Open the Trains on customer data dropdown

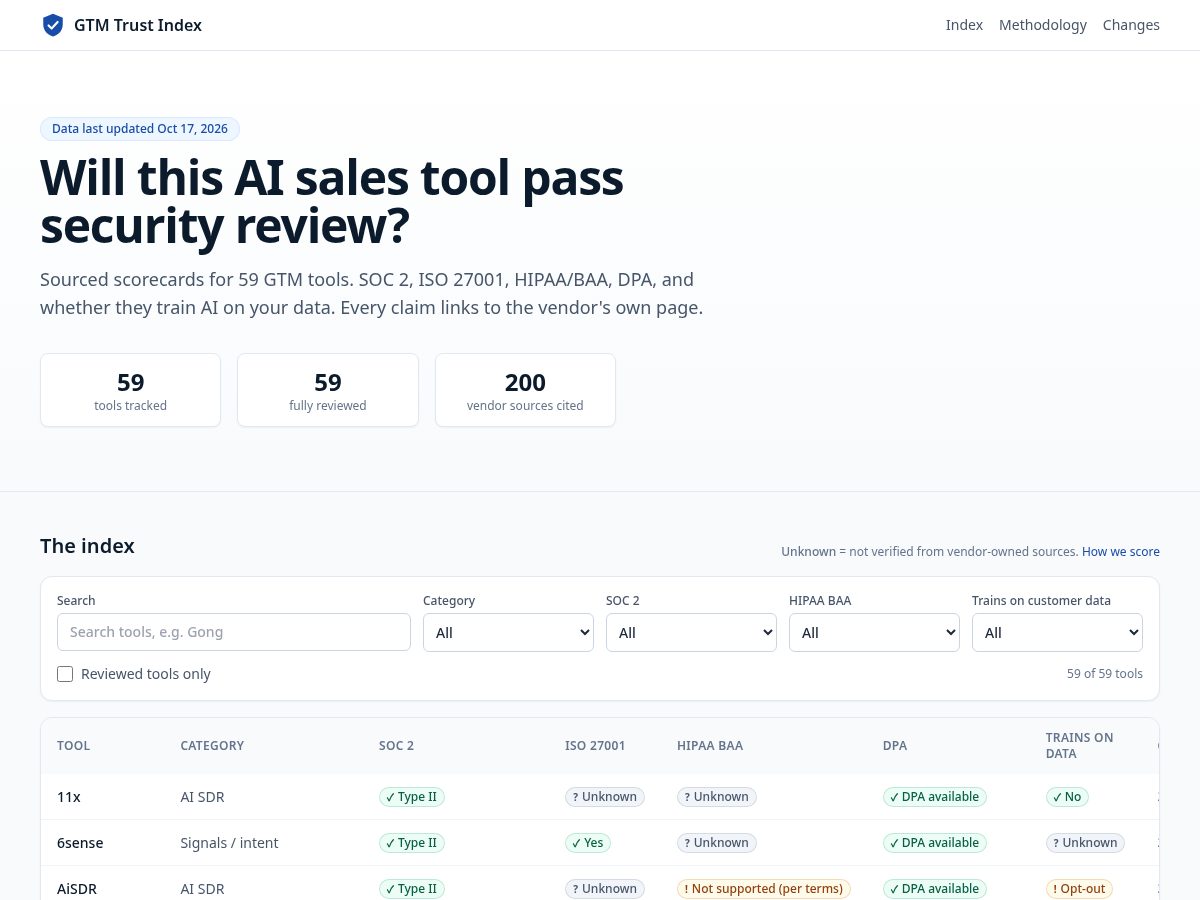1057,632
